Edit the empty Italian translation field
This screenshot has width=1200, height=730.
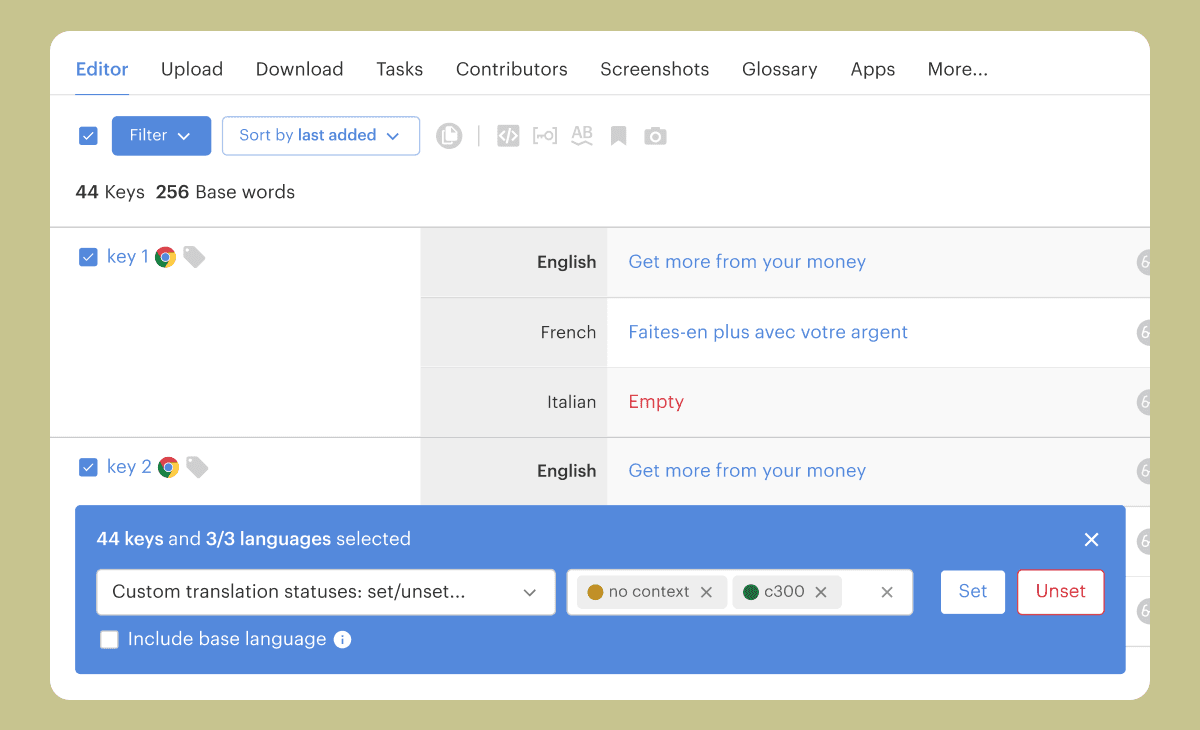pyautogui.click(x=656, y=402)
